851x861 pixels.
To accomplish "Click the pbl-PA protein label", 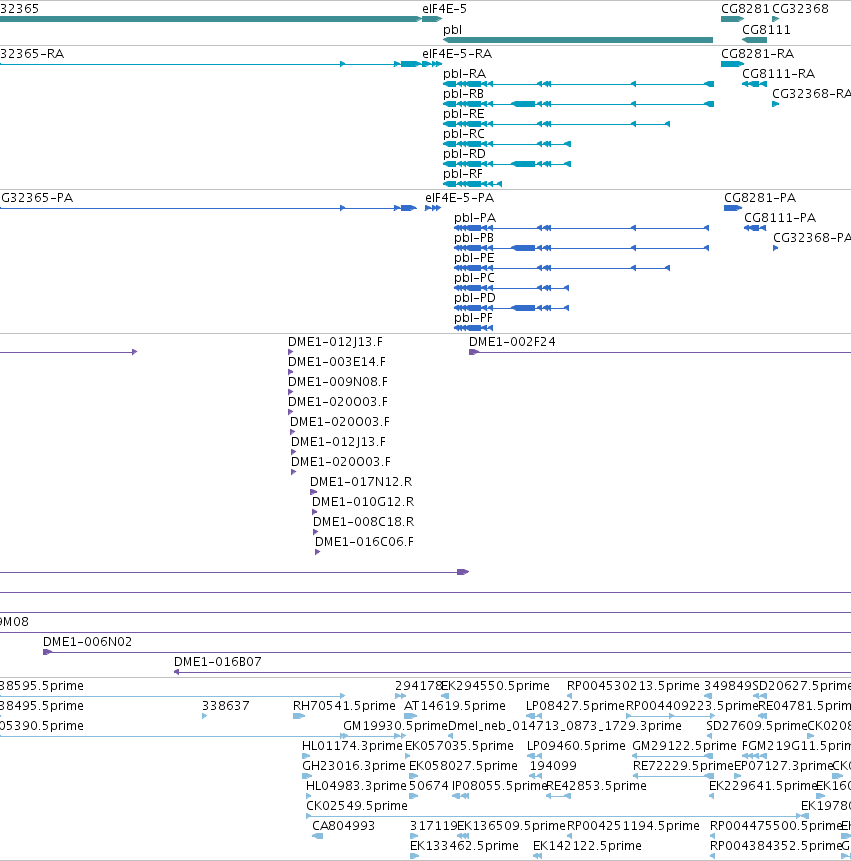I will pos(474,218).
